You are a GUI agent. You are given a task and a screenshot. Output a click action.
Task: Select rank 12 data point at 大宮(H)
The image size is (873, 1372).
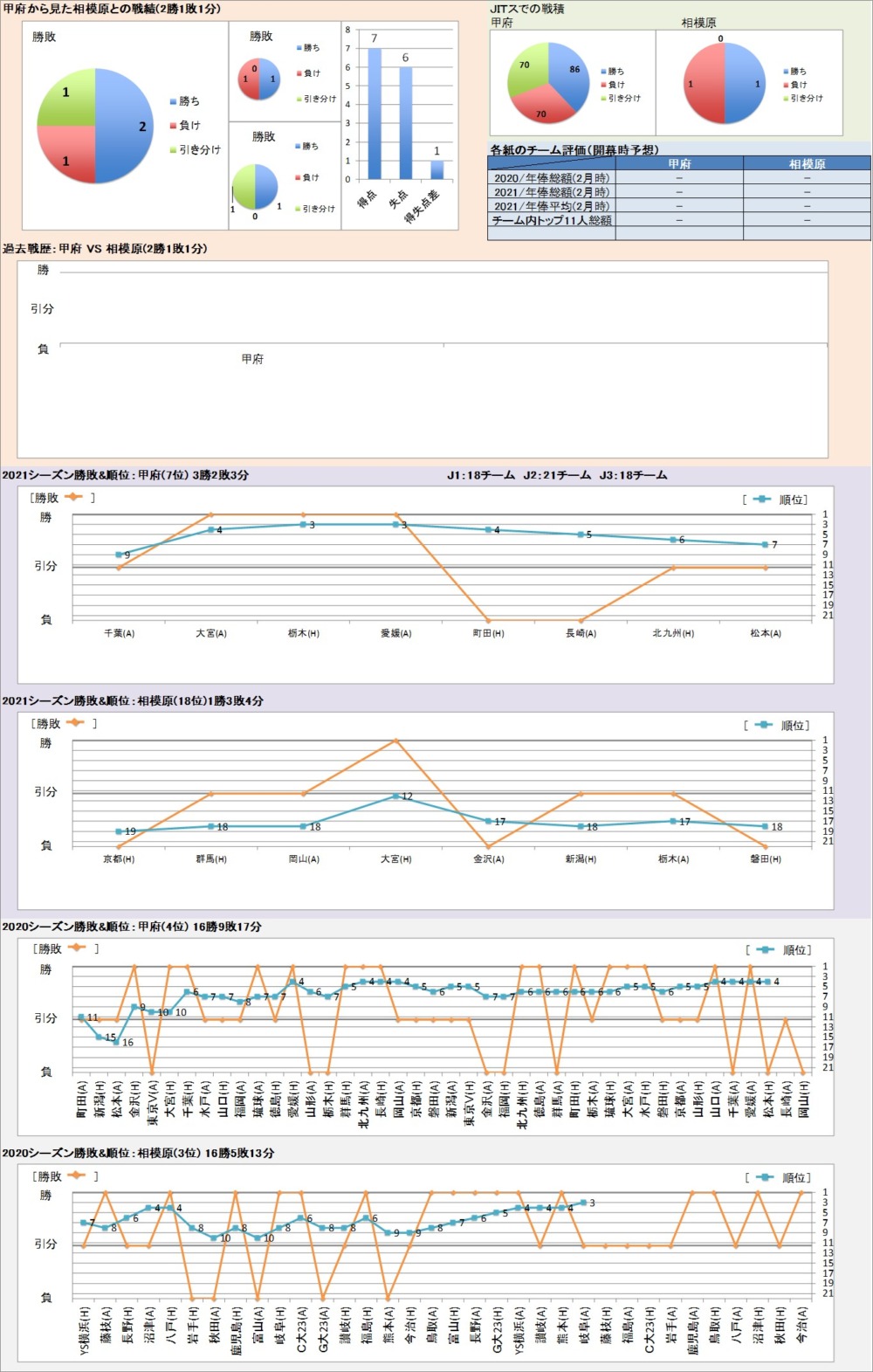pos(395,796)
